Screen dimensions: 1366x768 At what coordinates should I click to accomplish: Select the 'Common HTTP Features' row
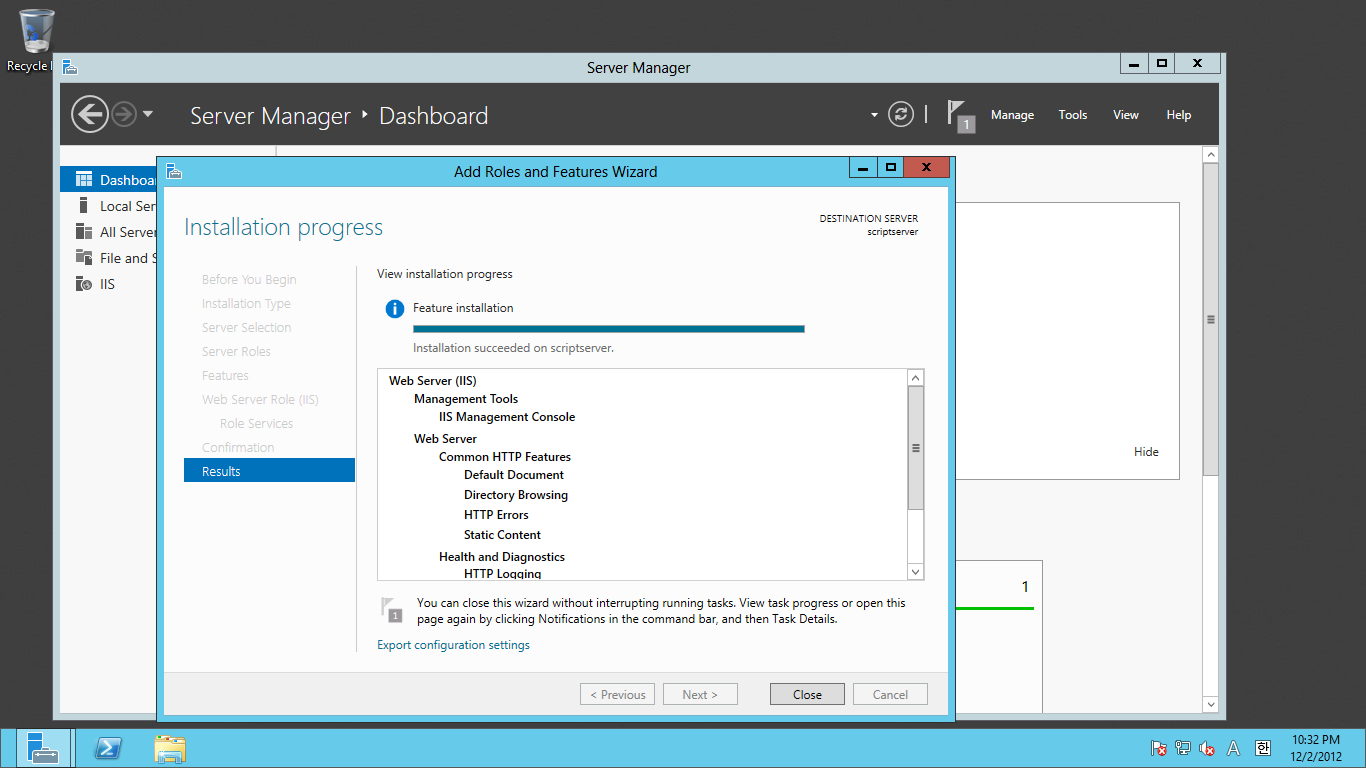pos(505,457)
